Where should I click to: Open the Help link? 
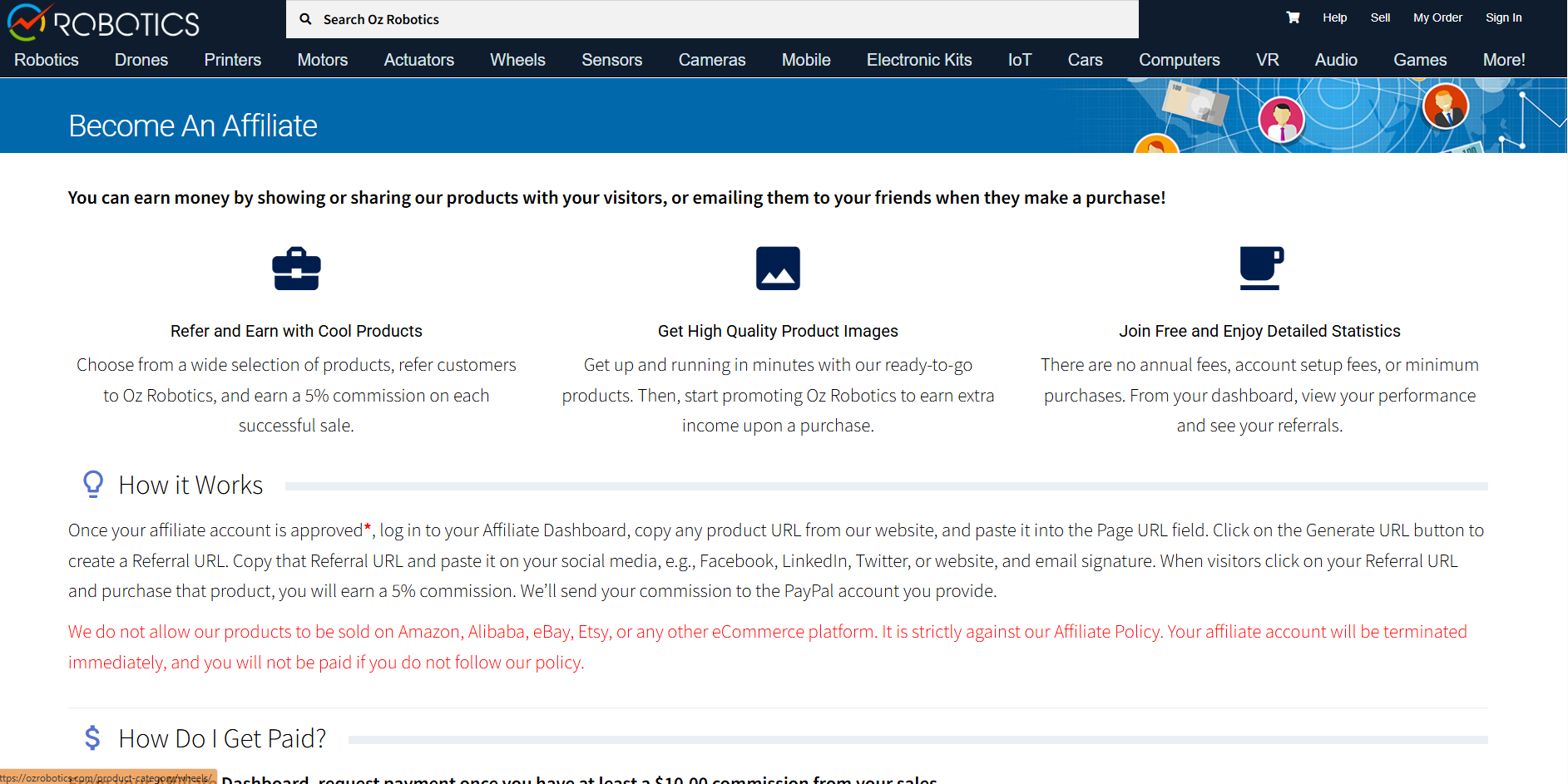coord(1334,17)
